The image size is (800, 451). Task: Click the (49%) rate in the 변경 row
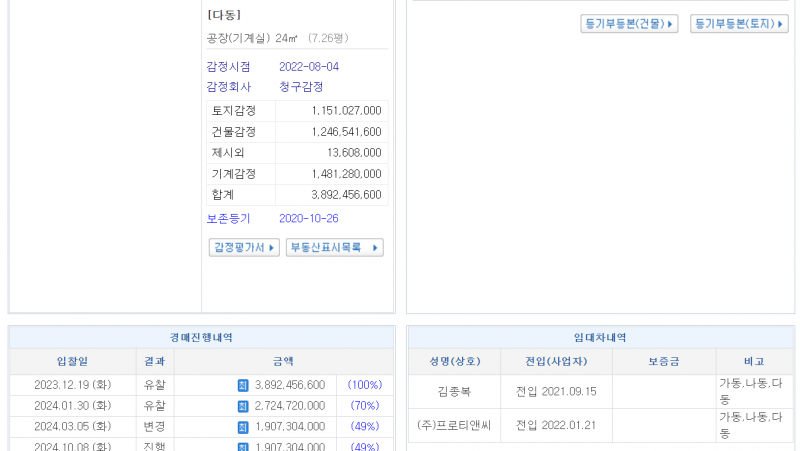364,427
